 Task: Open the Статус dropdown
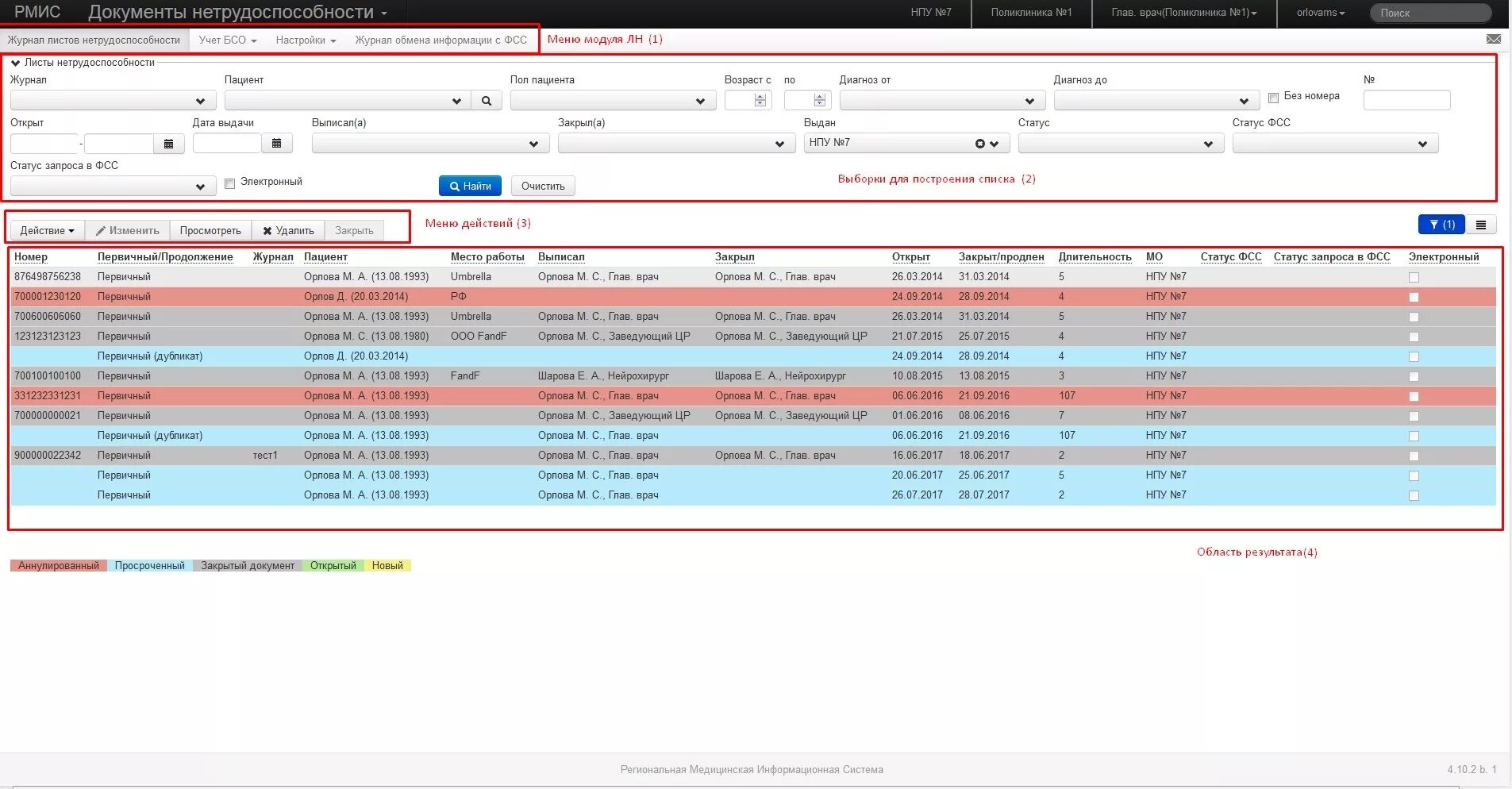1121,144
